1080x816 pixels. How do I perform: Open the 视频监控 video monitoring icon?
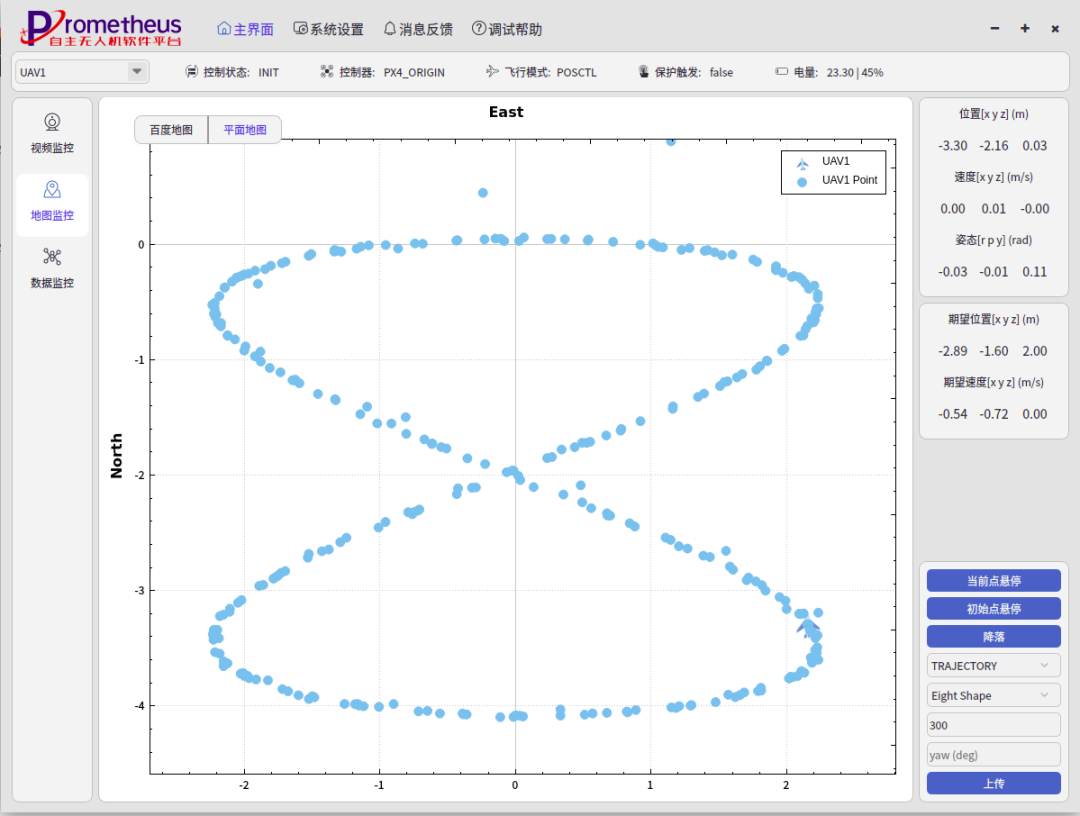pos(52,123)
